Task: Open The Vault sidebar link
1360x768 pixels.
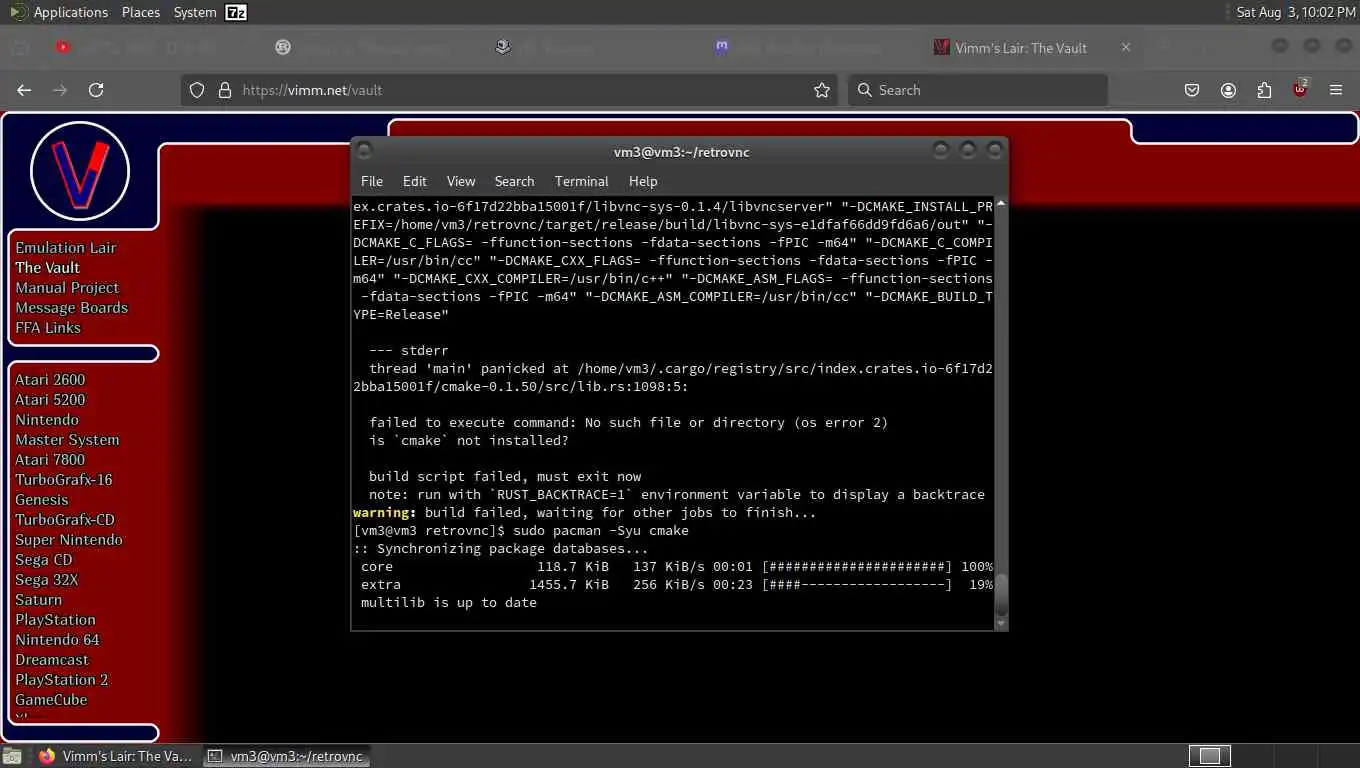Action: 47,267
